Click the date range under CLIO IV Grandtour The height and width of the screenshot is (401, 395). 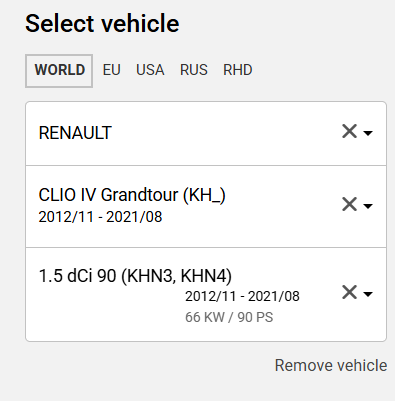[100, 217]
